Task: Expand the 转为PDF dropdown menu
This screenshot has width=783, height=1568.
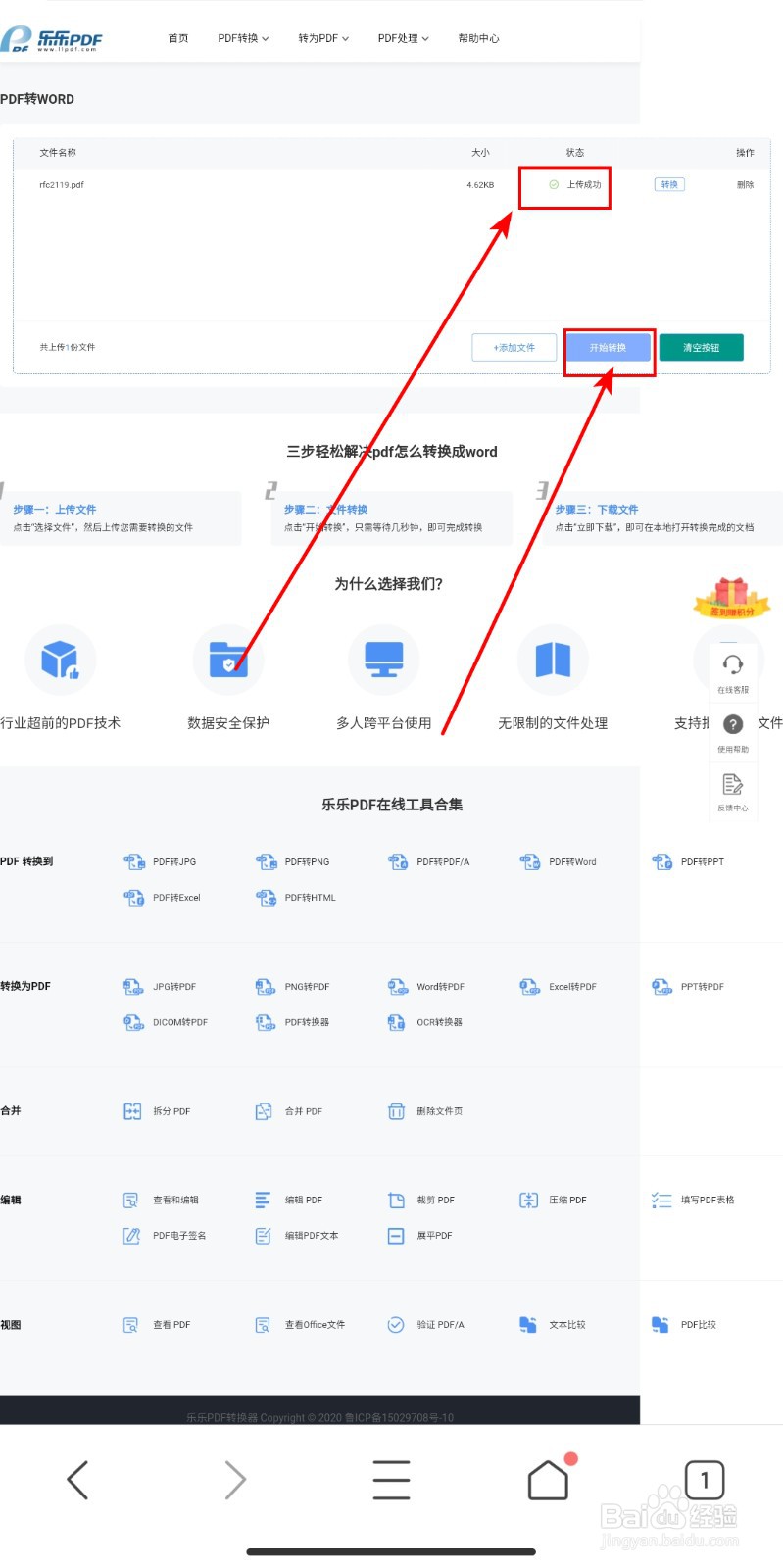Action: click(x=323, y=38)
